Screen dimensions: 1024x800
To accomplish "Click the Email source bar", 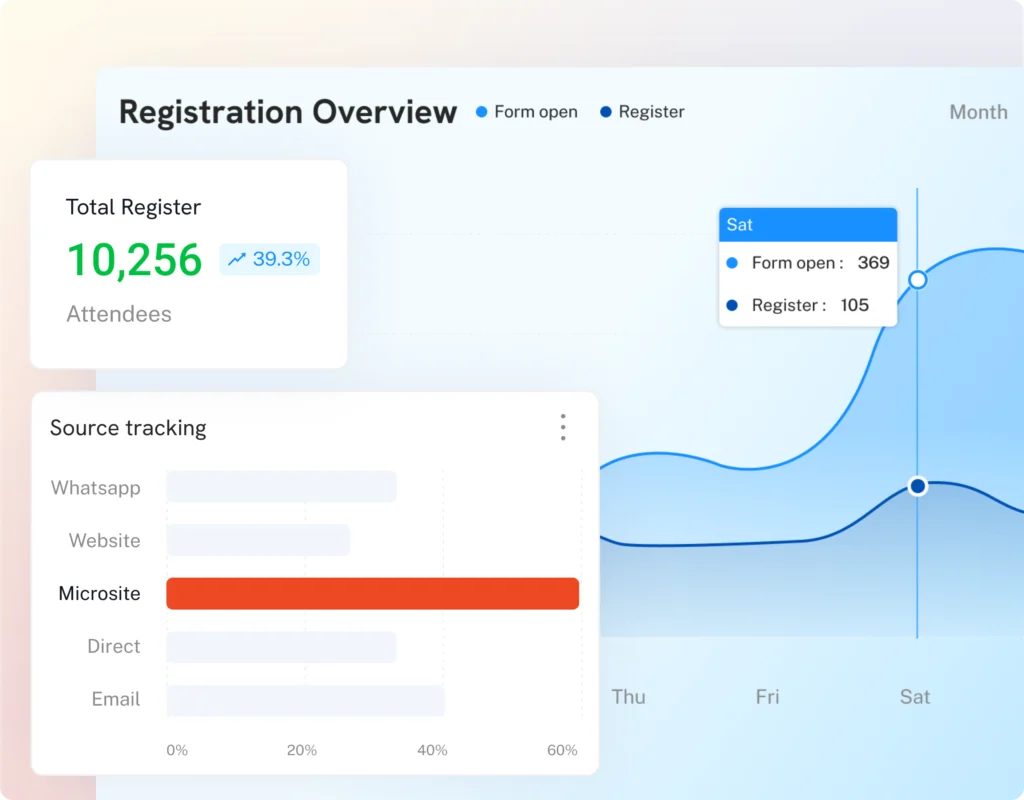I will pyautogui.click(x=306, y=700).
